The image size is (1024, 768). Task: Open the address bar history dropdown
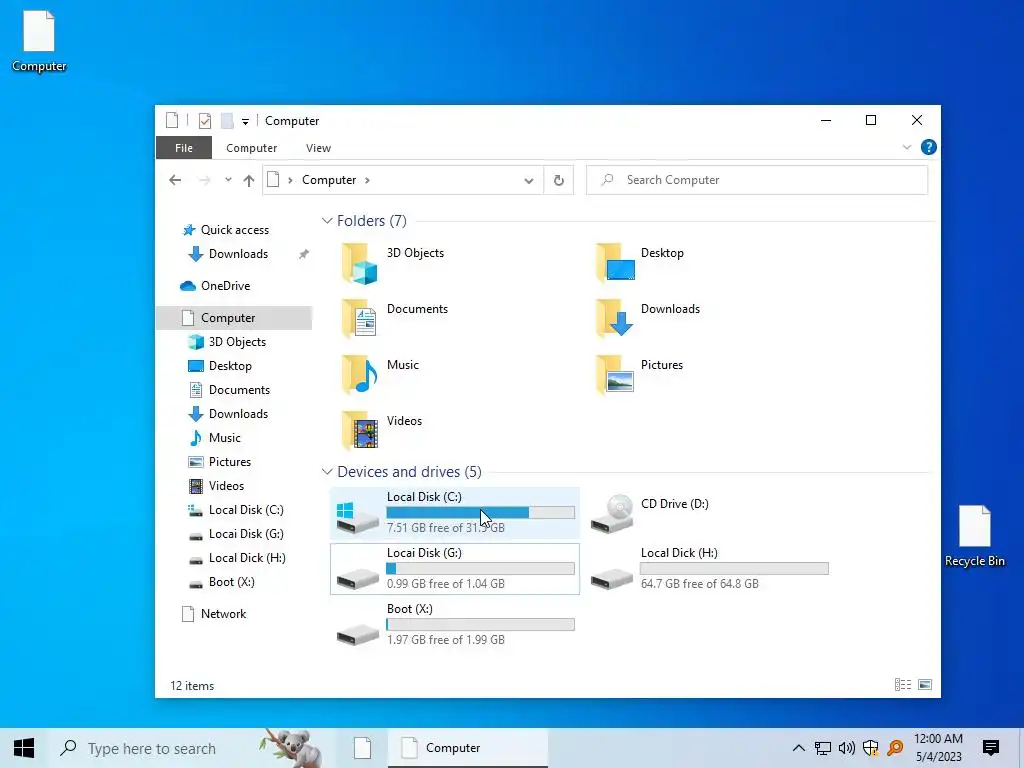529,181
